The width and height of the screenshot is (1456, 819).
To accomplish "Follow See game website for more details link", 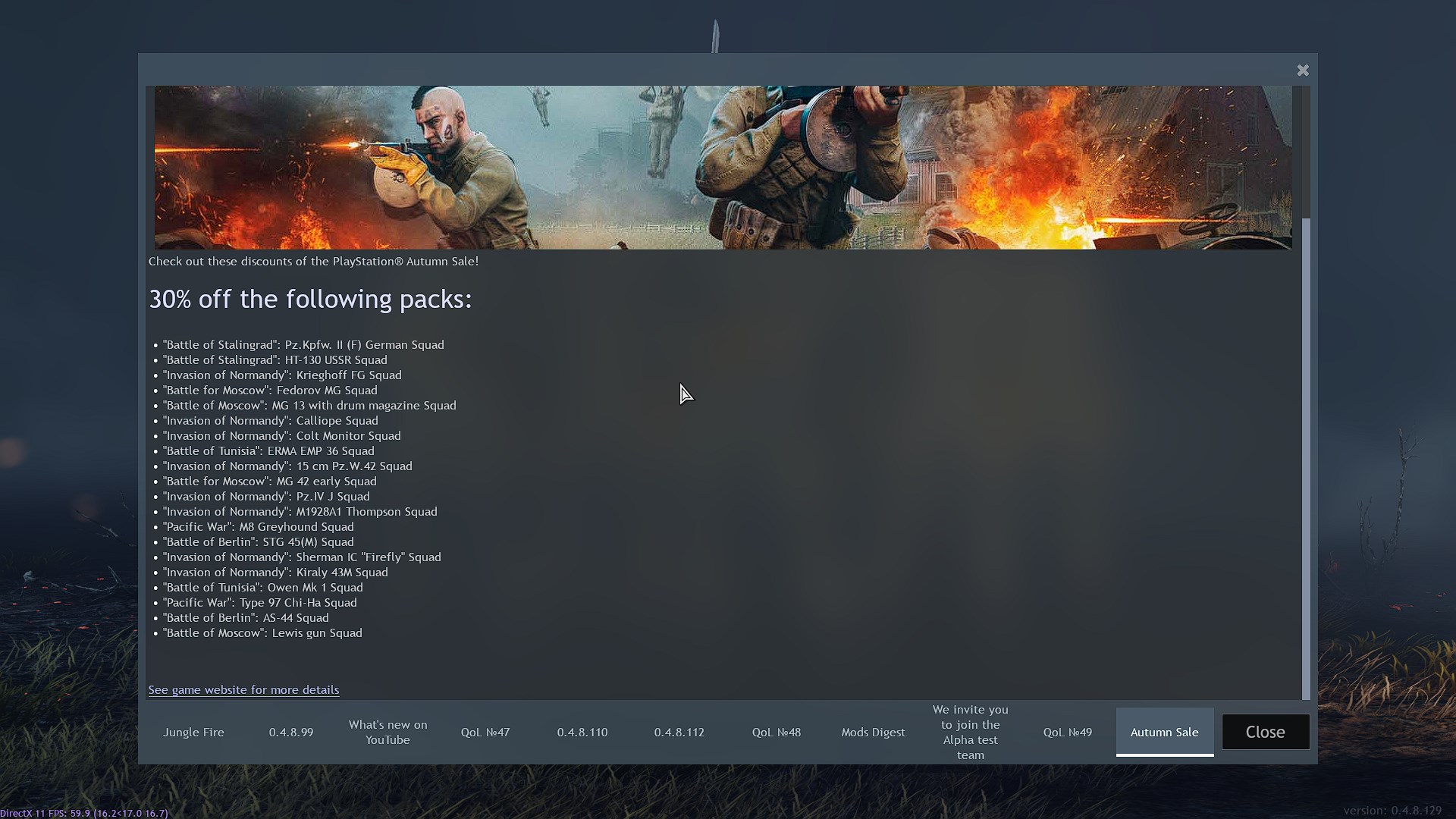I will (243, 689).
